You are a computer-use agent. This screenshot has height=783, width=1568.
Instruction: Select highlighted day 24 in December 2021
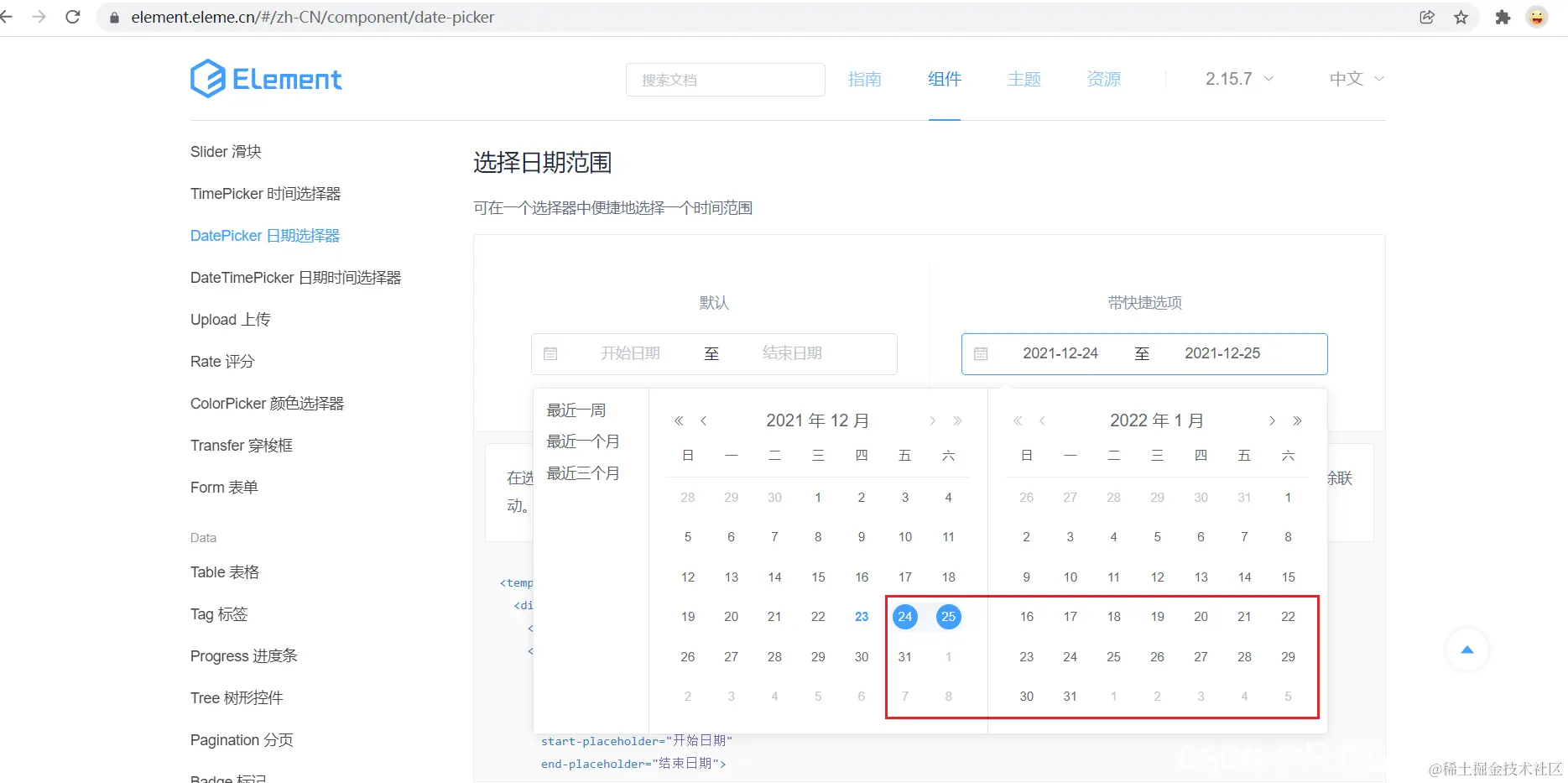click(905, 617)
